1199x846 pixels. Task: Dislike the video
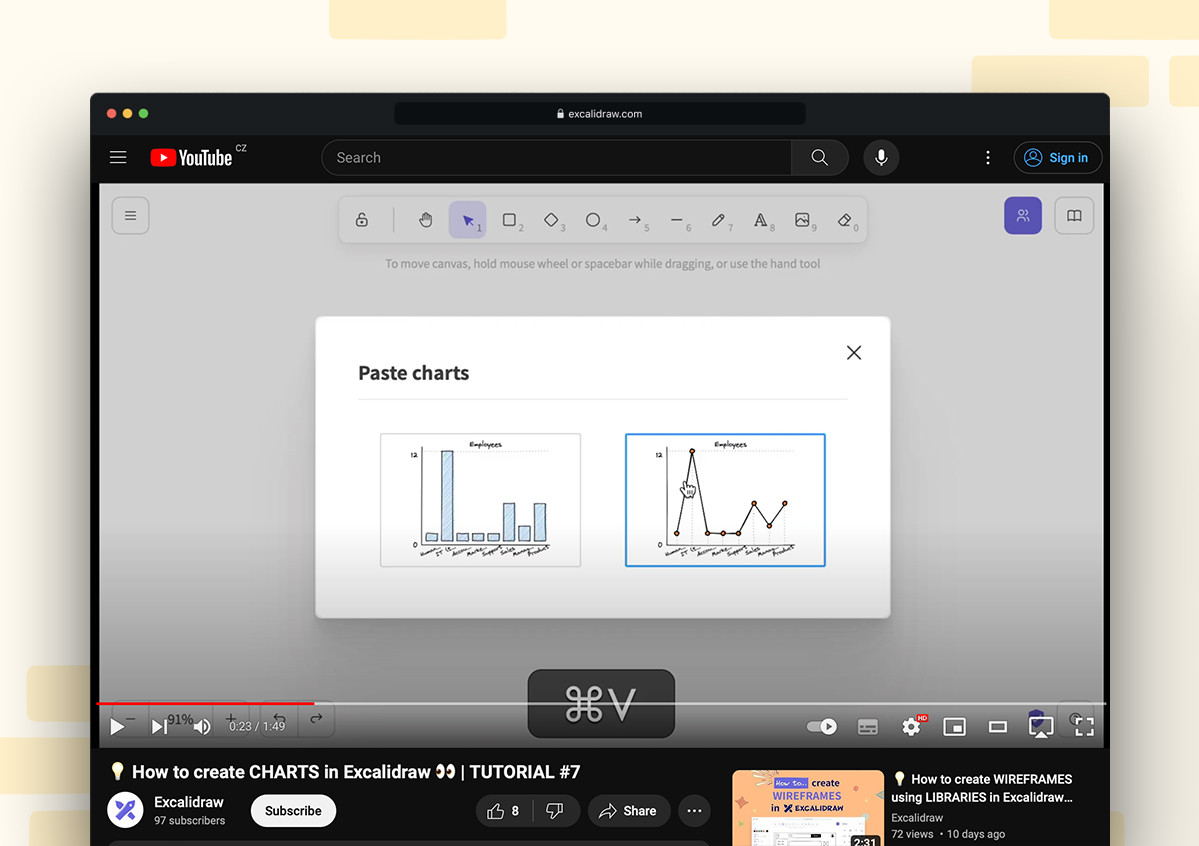pos(556,811)
